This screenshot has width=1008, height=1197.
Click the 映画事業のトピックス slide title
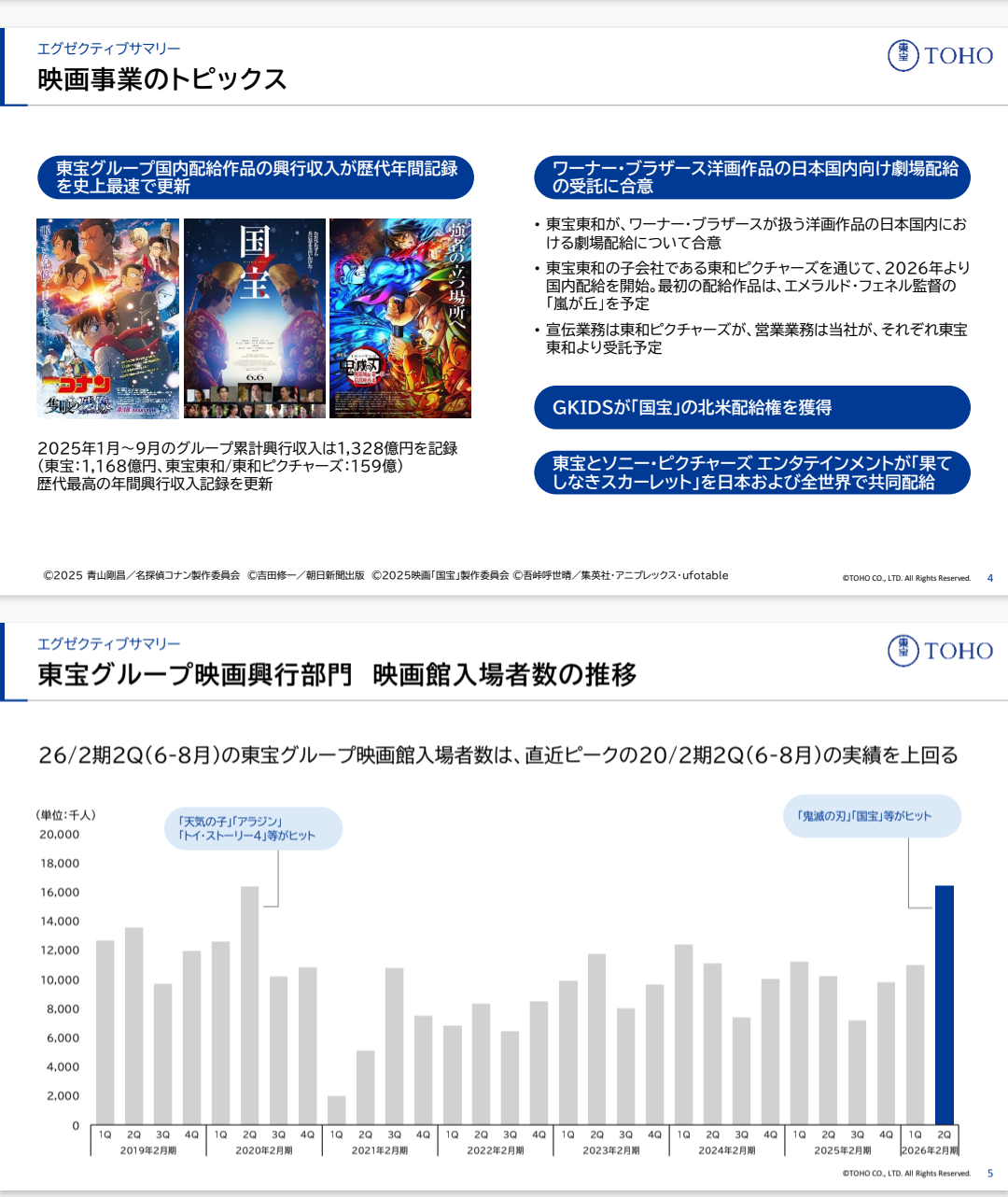[x=162, y=79]
